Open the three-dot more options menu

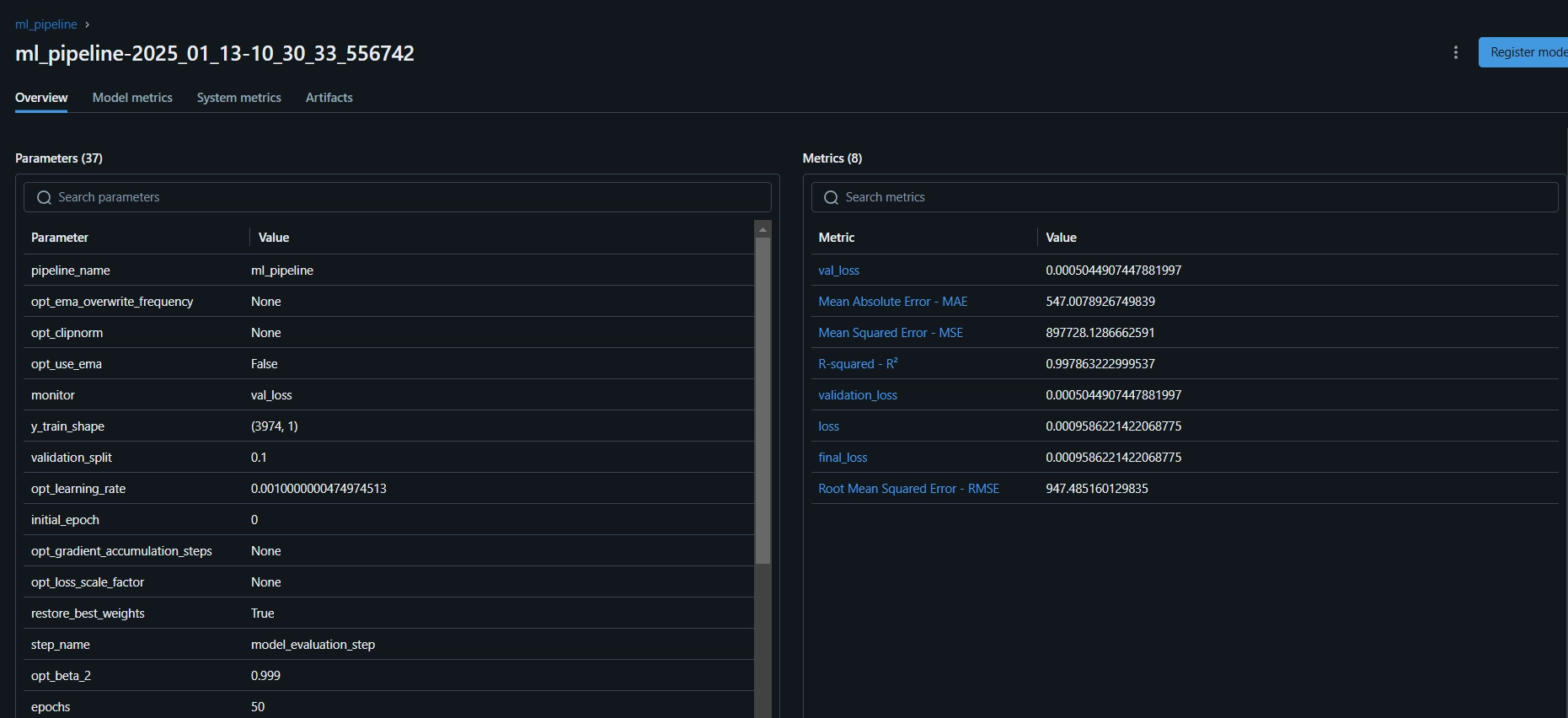1455,52
